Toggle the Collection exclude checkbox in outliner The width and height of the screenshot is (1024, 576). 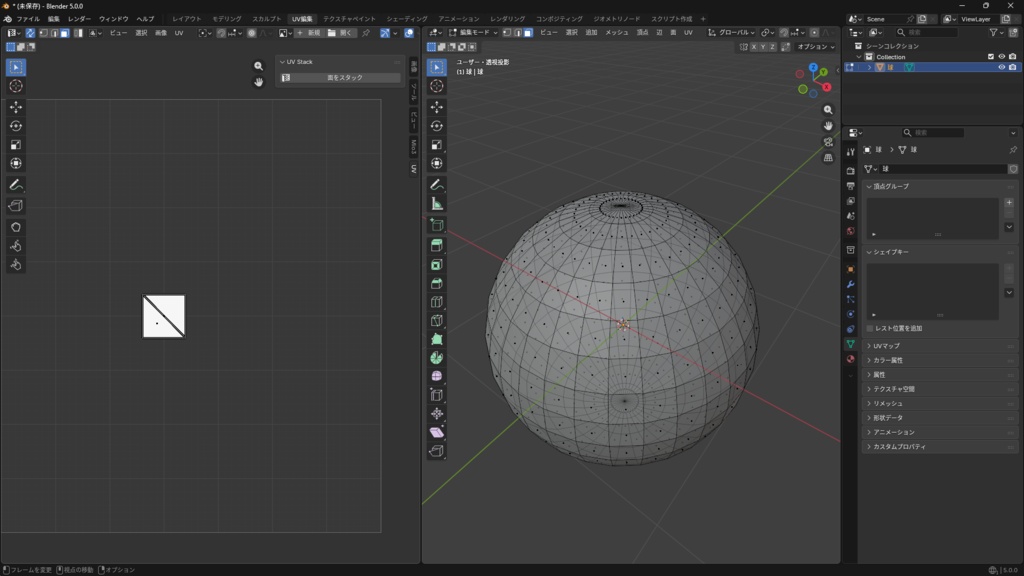pos(991,57)
